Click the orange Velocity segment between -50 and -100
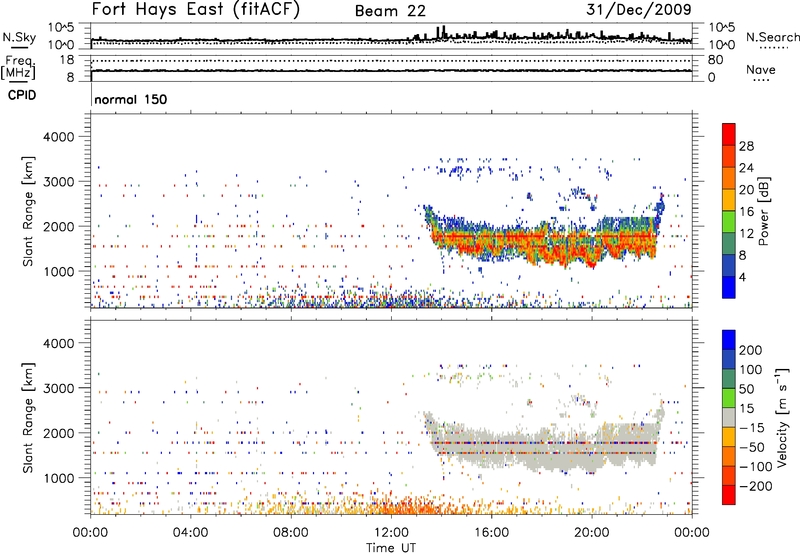 [x=729, y=457]
